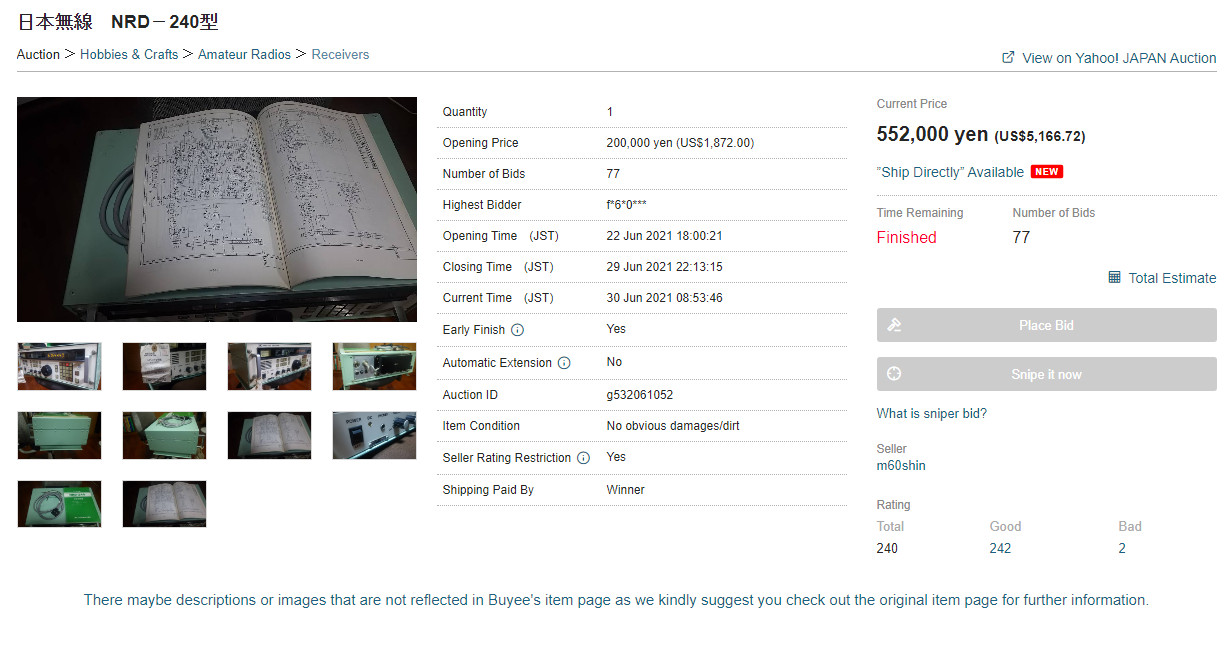Click the "Item Condition" label
Screen dimensions: 1225x659
(x=481, y=426)
